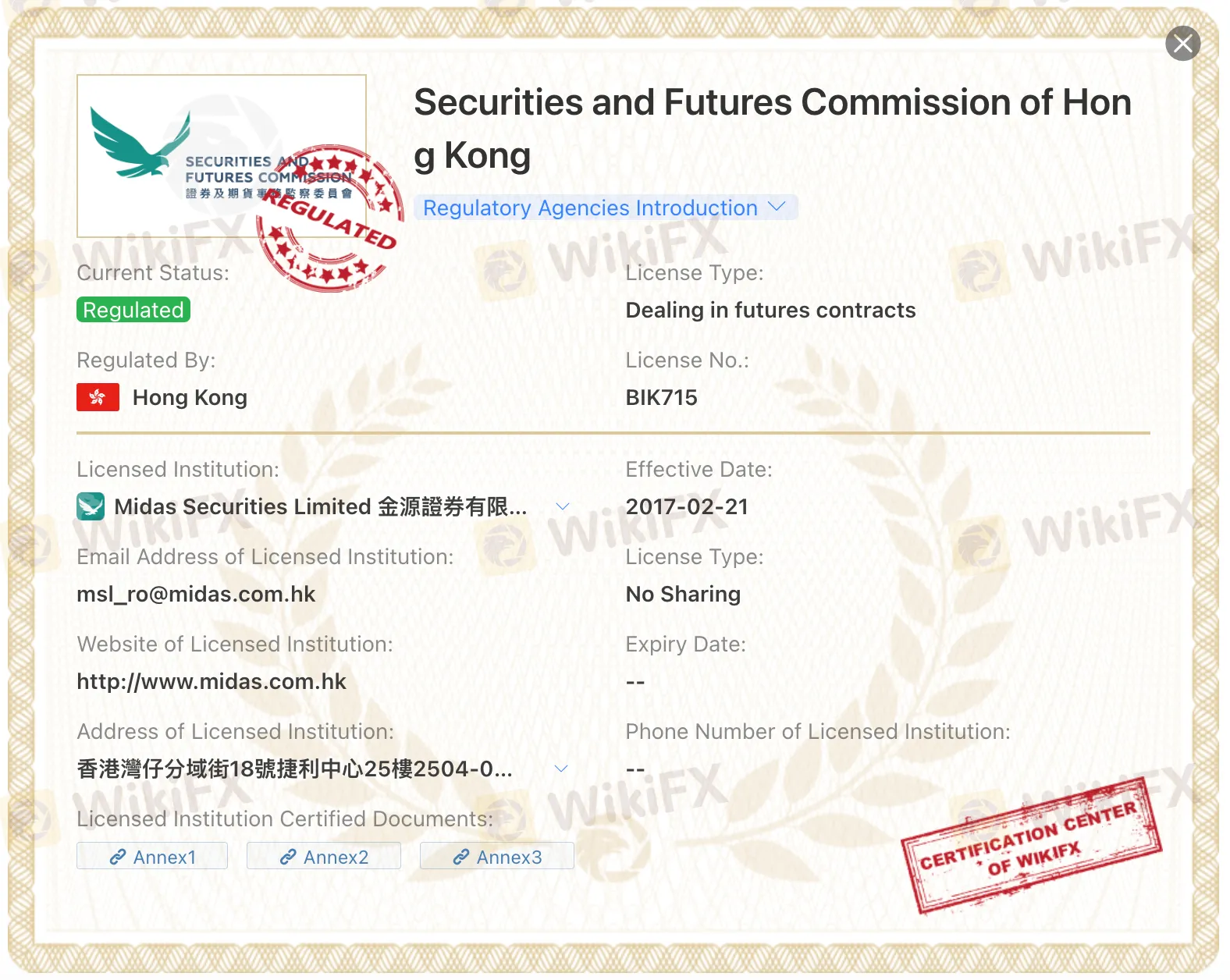The image size is (1230, 980).
Task: Open the Annex3 certified document
Action: coord(497,857)
